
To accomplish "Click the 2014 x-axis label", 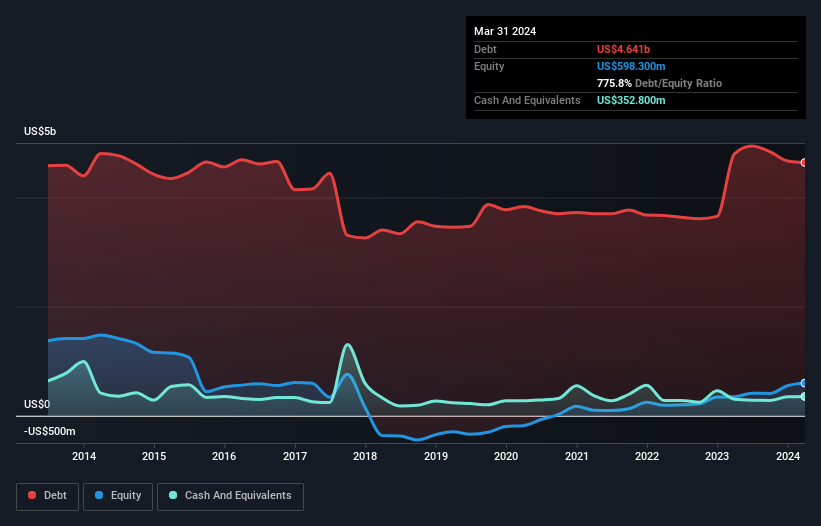I will 84,456.
